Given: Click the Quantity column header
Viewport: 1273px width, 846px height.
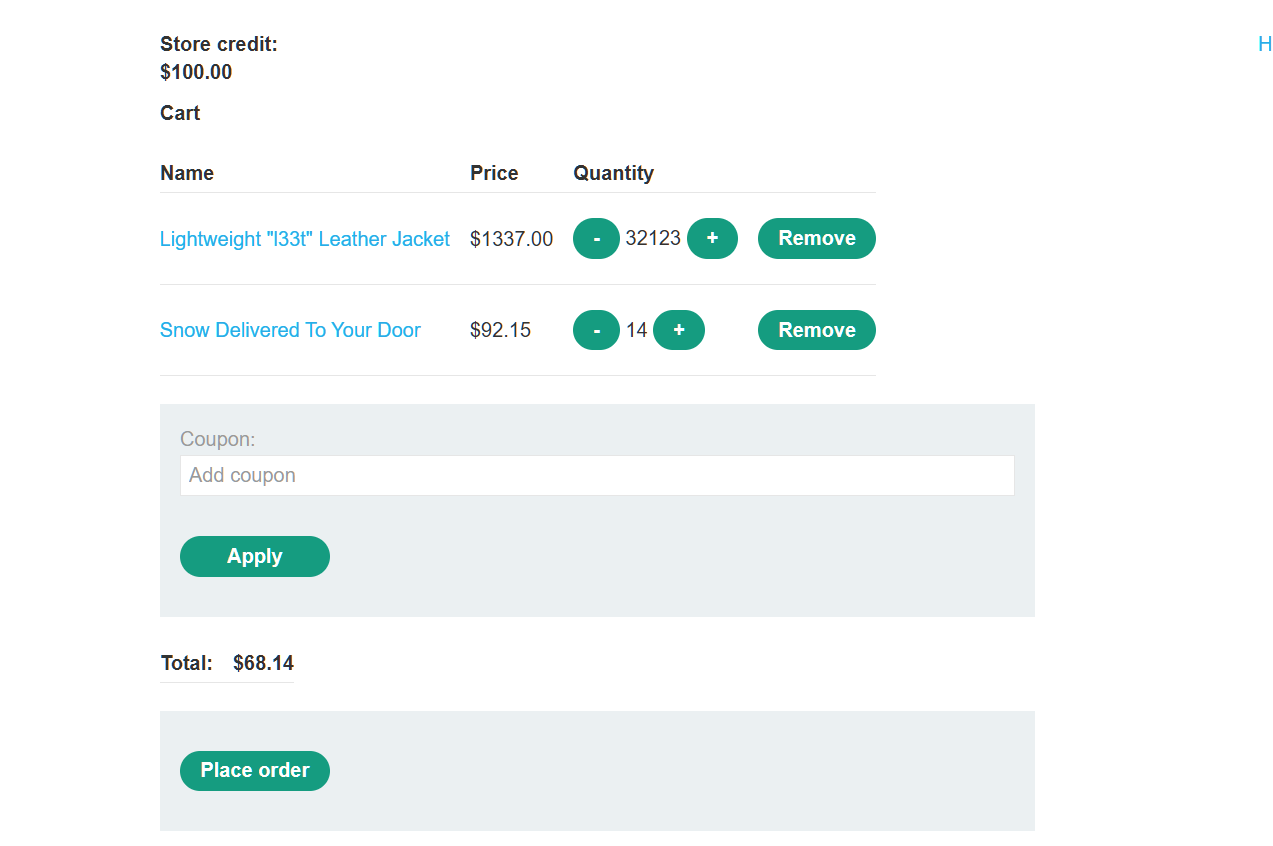Looking at the screenshot, I should (x=613, y=173).
